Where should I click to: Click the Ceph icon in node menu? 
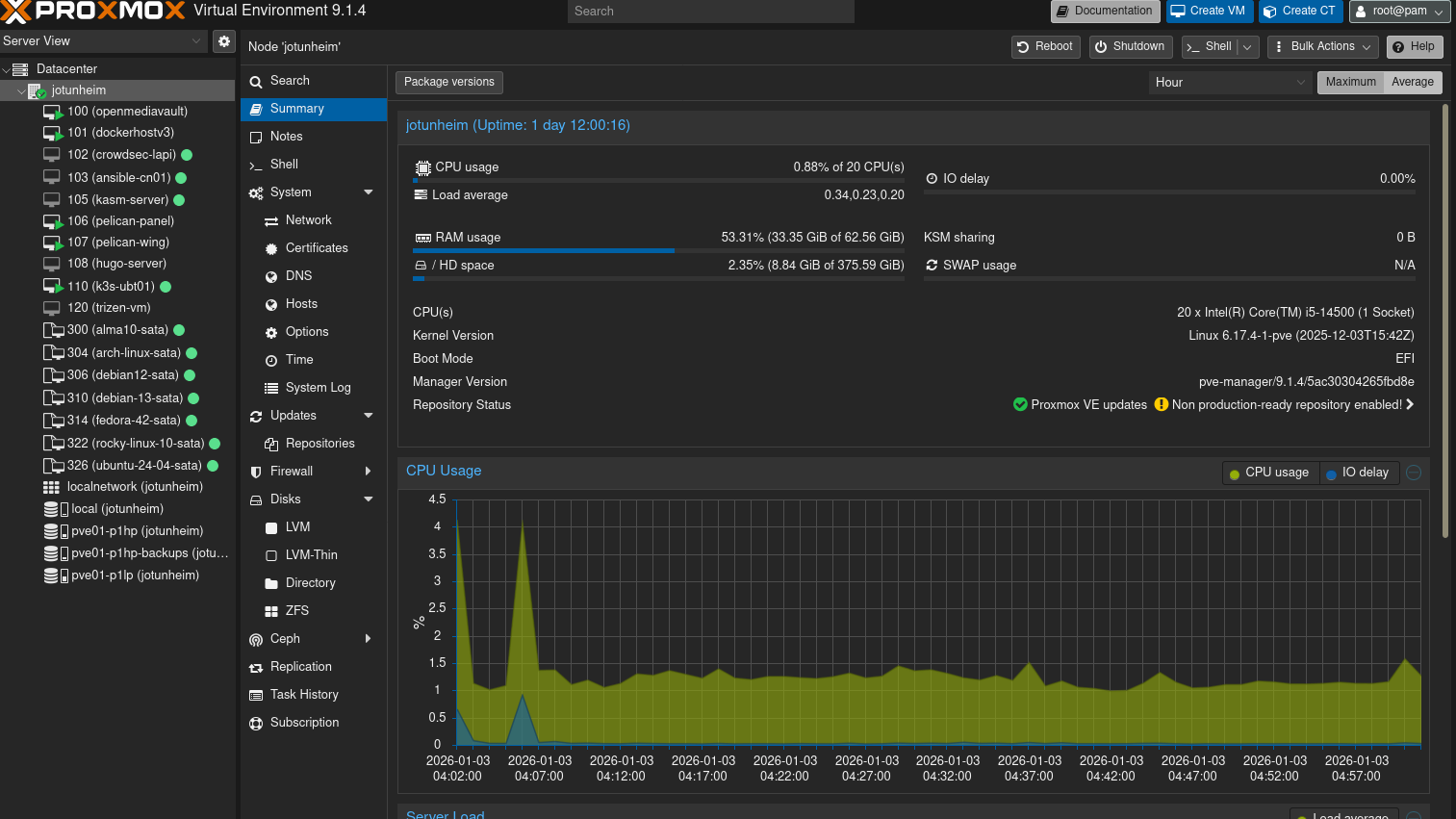tap(256, 640)
